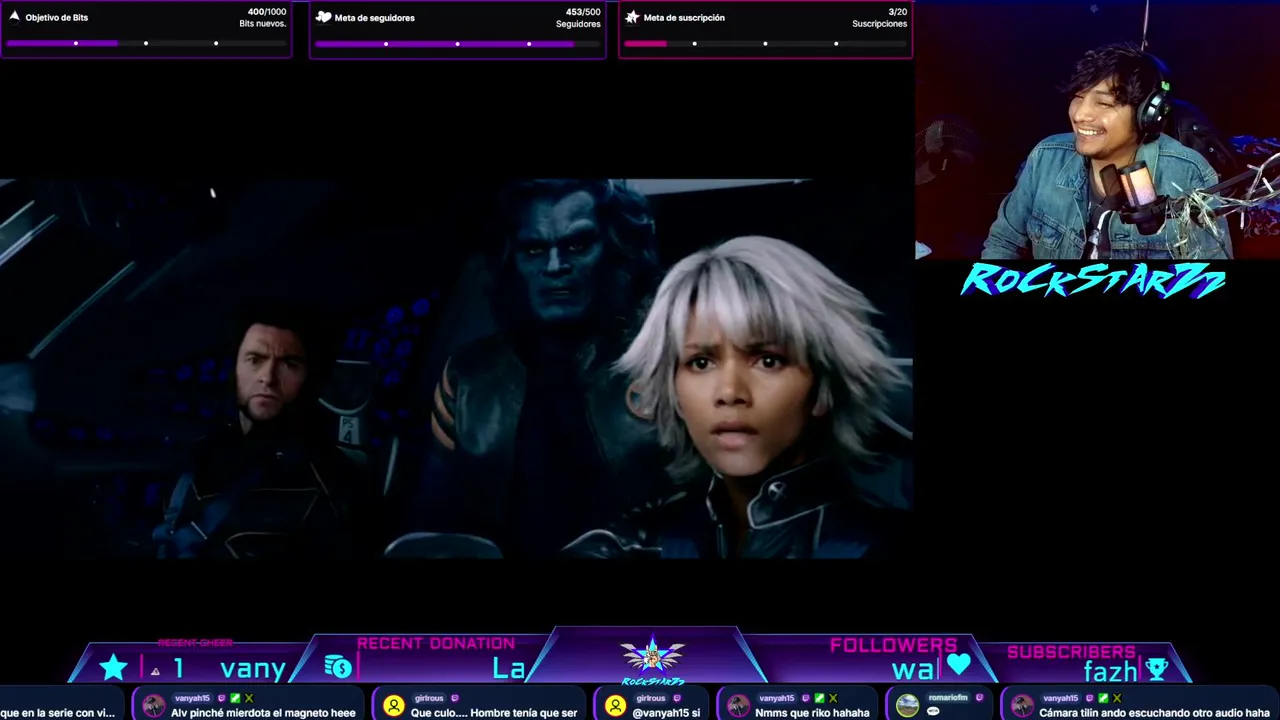Screen dimensions: 1280x720
Task: Click the followers goal progress bar
Action: [x=457, y=43]
